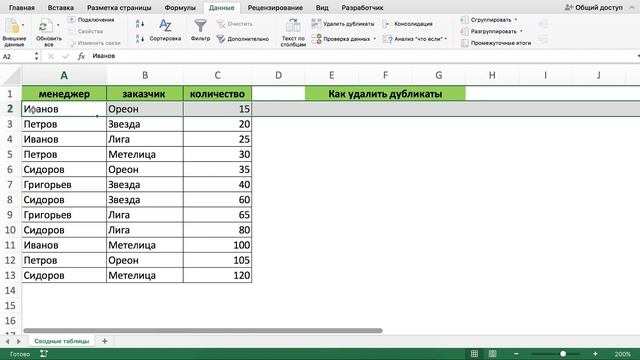Click the previous sheet navigation arrow

point(7,341)
